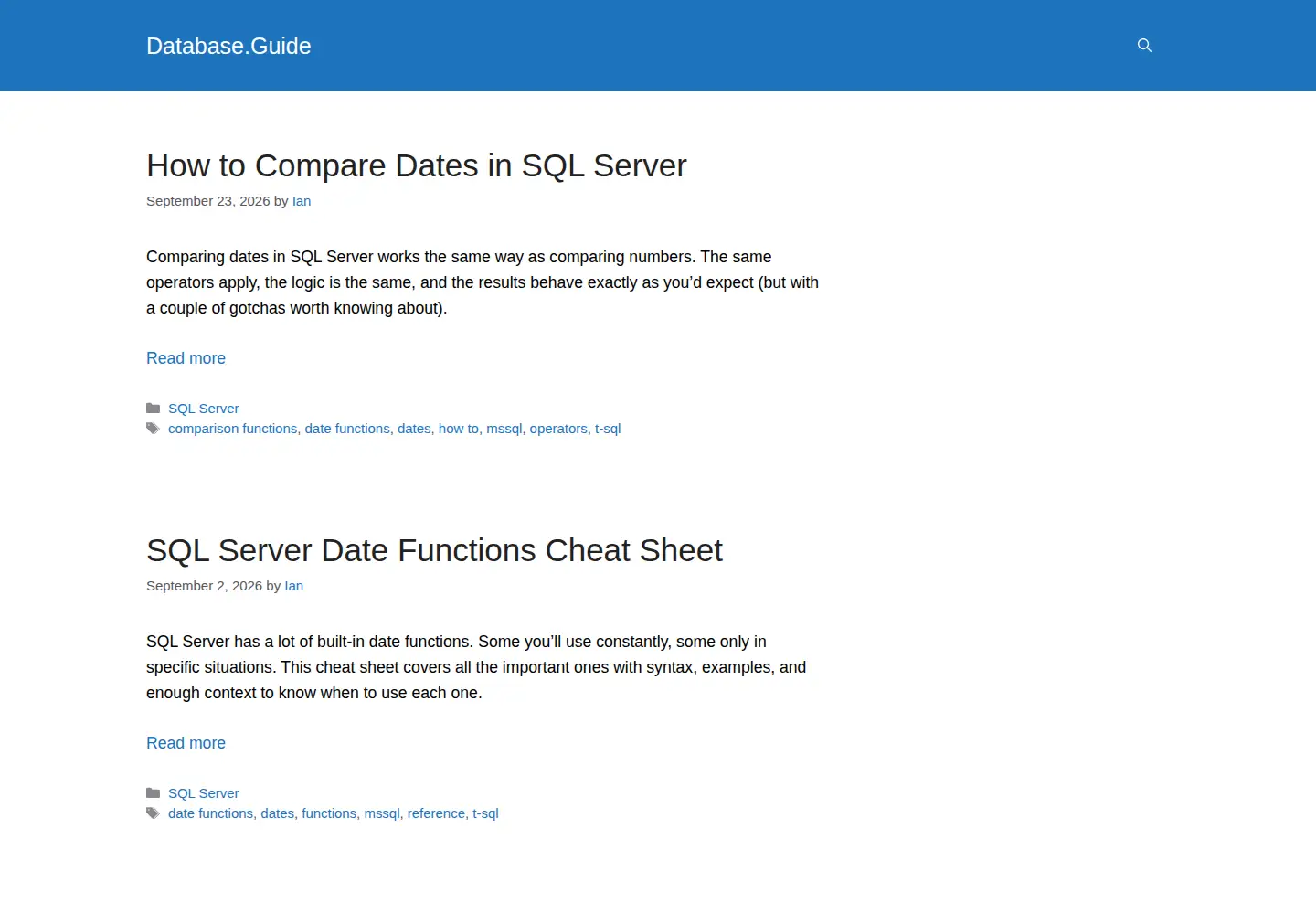The image size is (1316, 914).
Task: Select the 'comparison functions' tag
Action: [232, 429]
